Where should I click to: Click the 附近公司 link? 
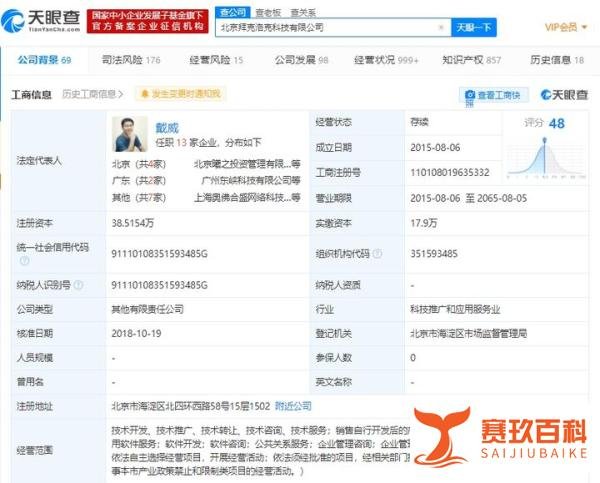[x=293, y=406]
